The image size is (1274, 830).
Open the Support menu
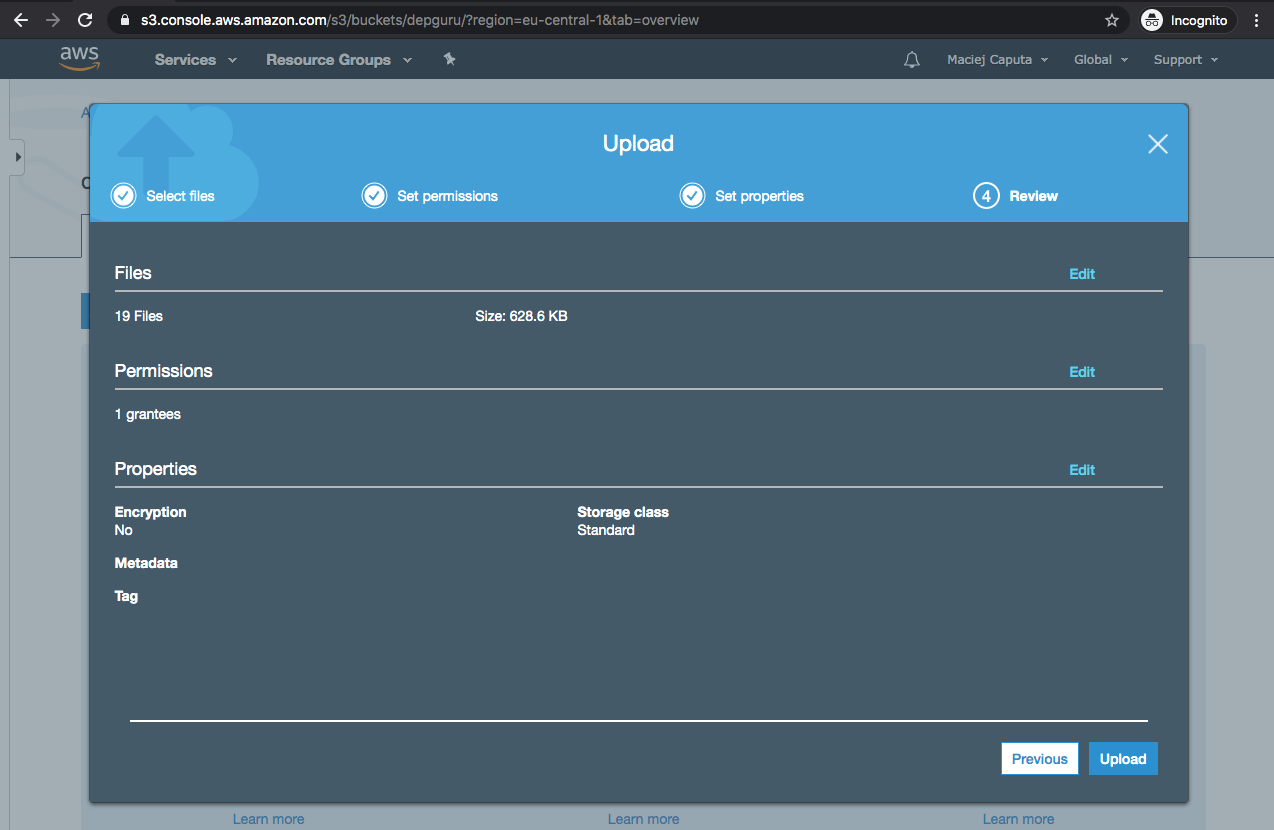tap(1185, 60)
